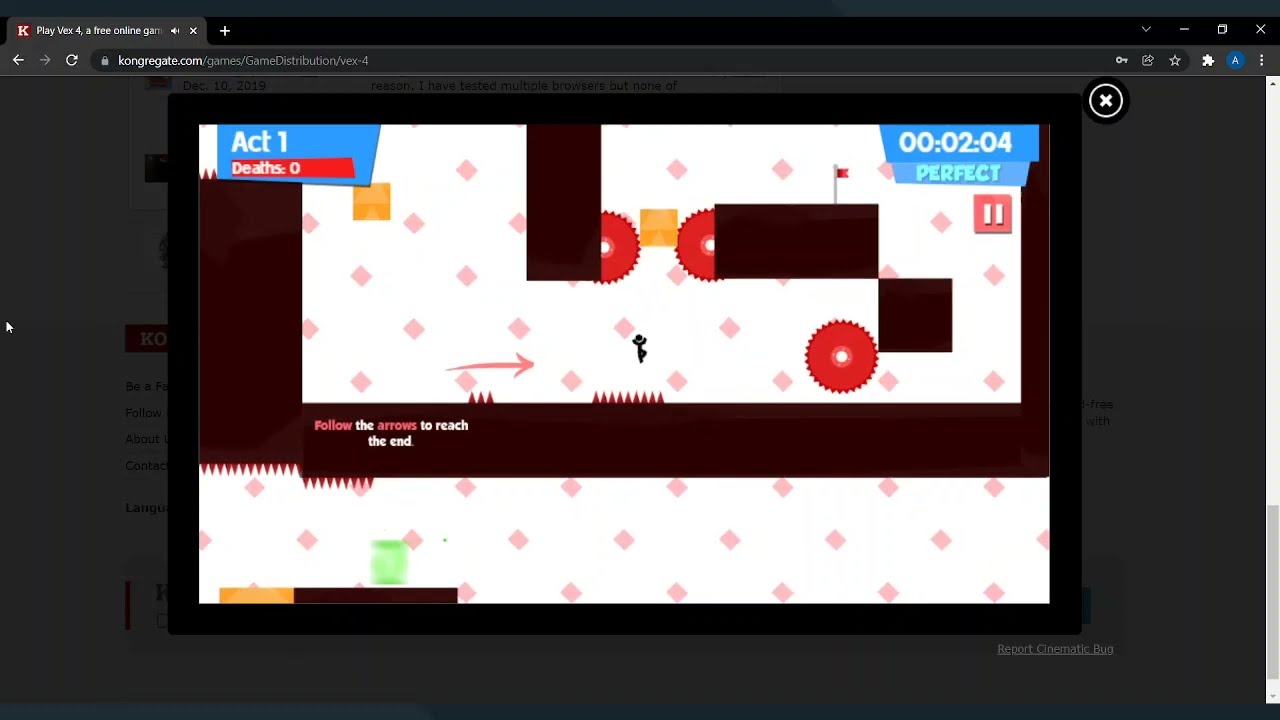Click the Deaths: 0 counter
1280x720 pixels.
[265, 168]
